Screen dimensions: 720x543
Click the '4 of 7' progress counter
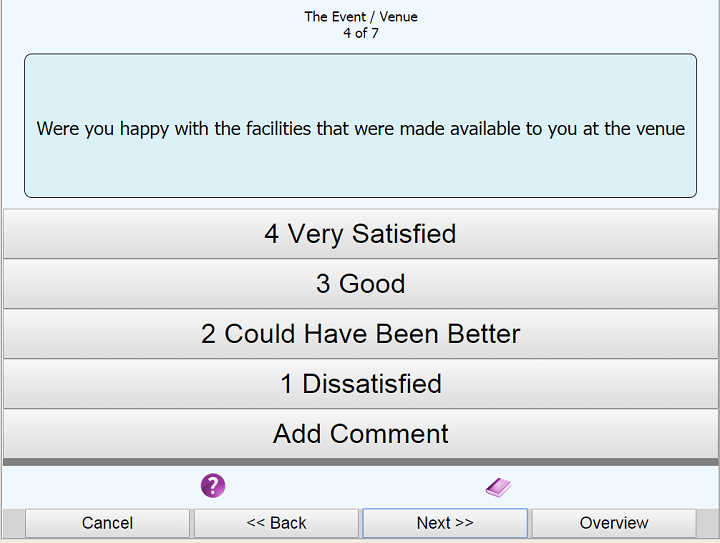coord(360,33)
